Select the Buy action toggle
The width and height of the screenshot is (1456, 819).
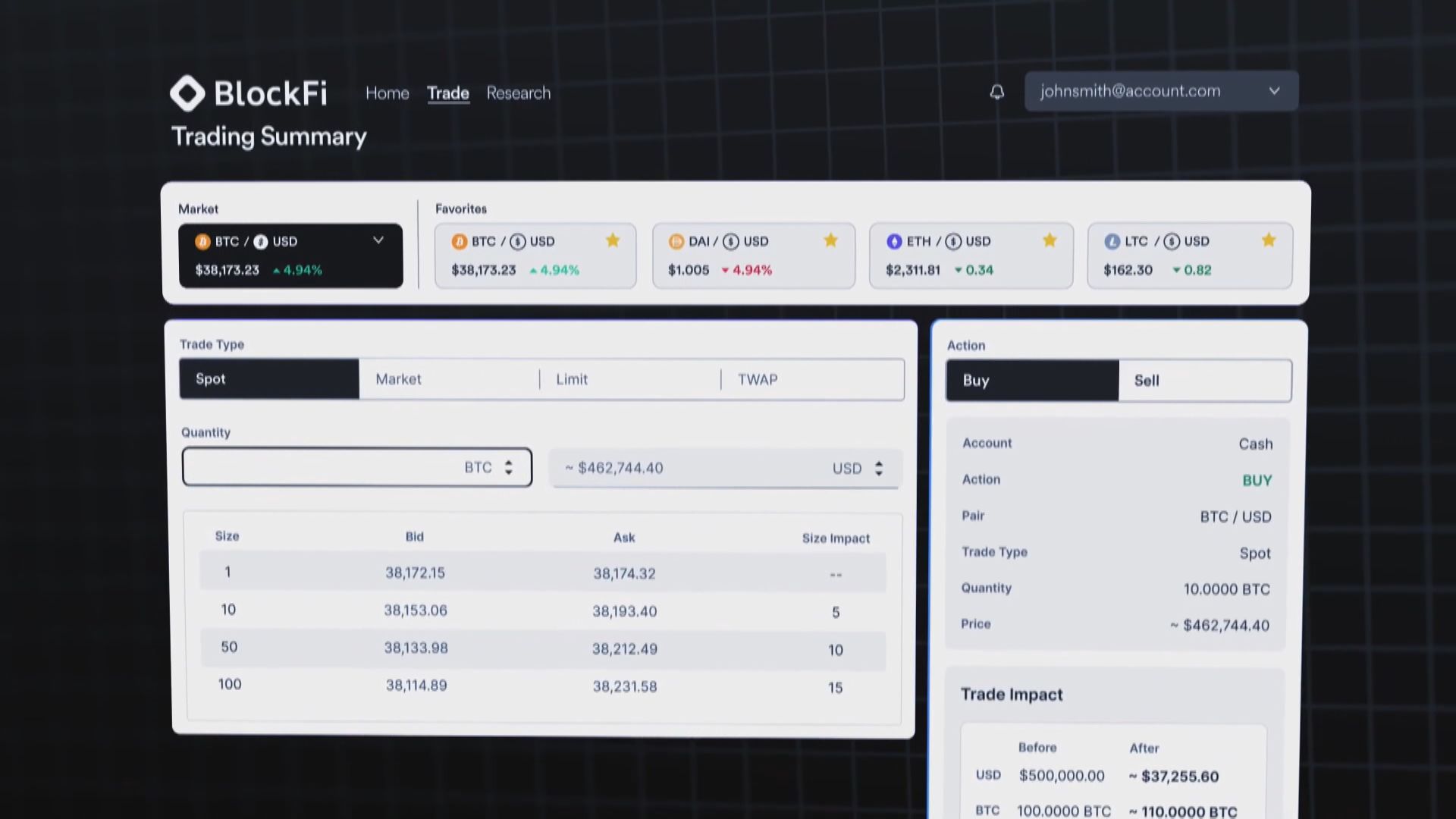[x=1031, y=381]
